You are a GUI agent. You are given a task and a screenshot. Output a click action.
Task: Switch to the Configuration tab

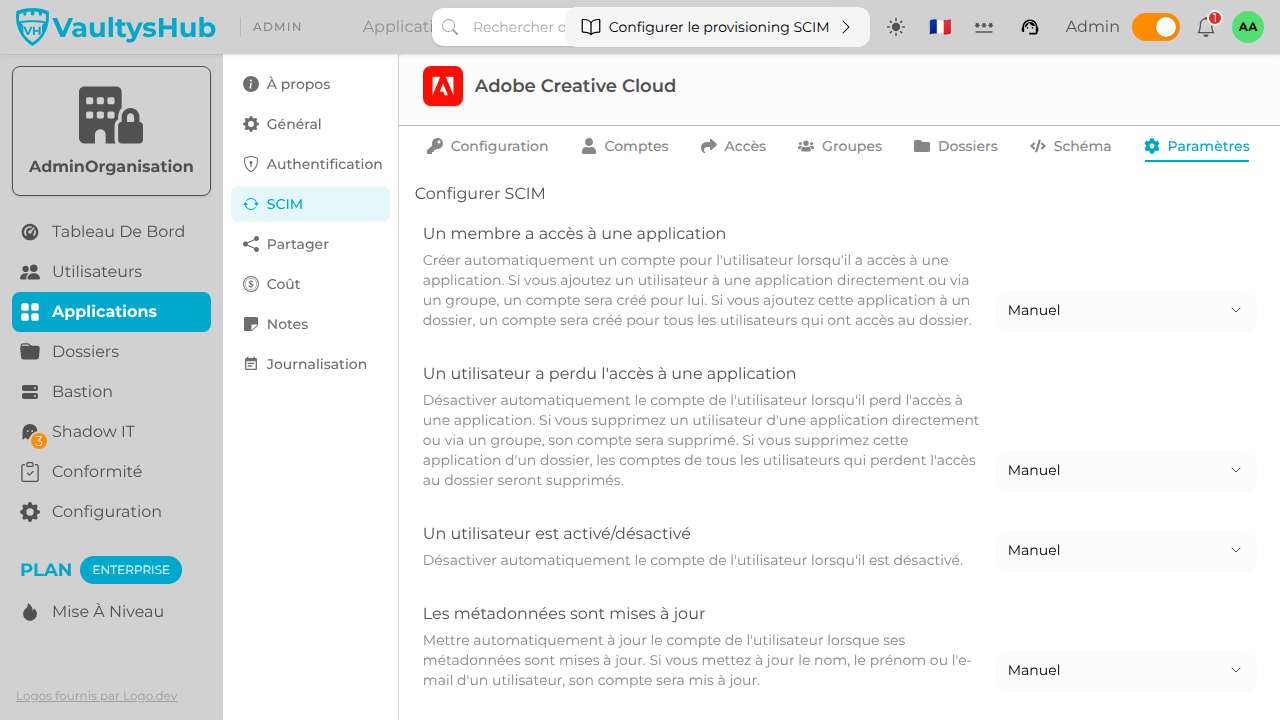(x=487, y=146)
